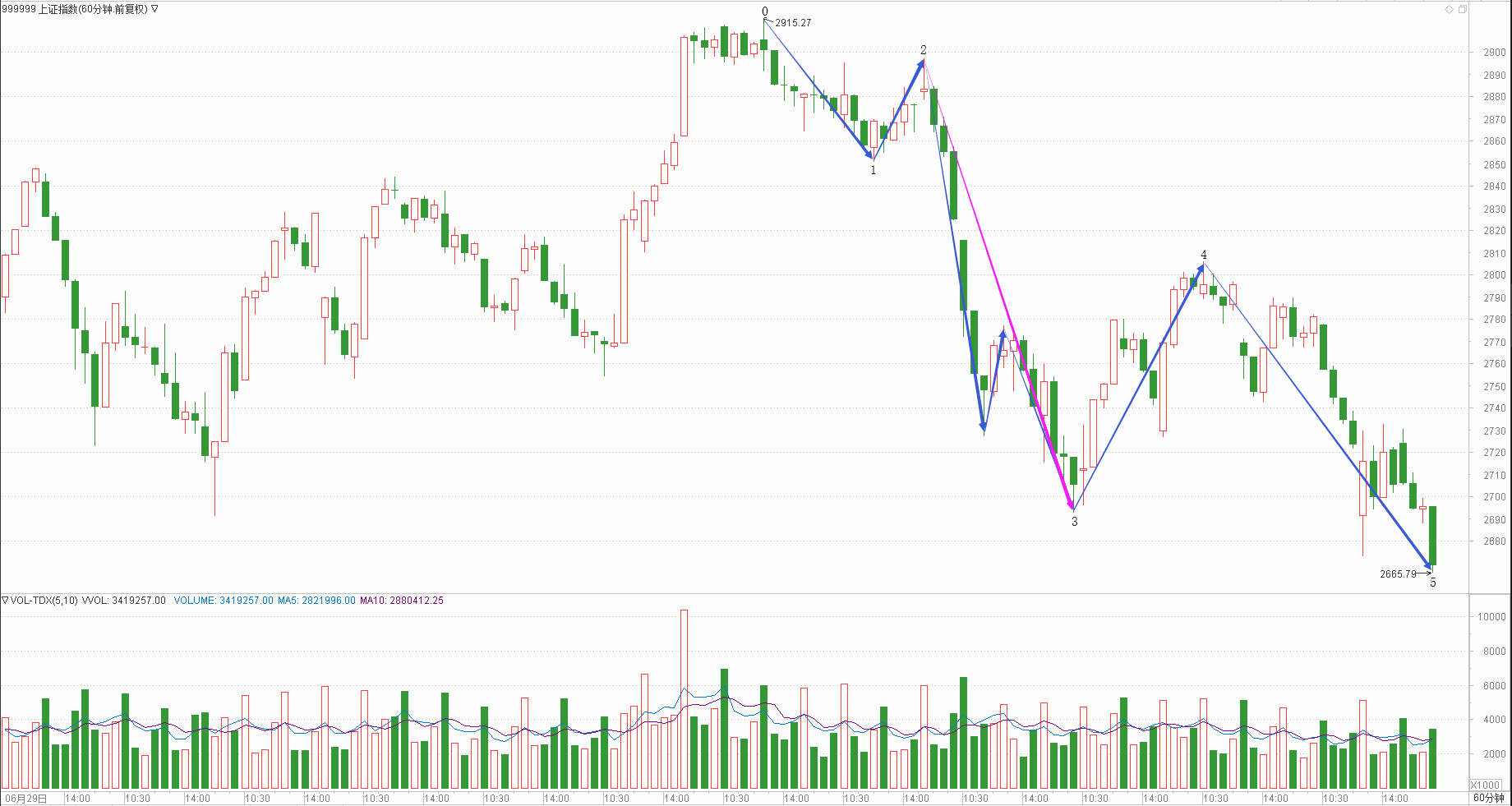Select the wave label 2 marker
Image resolution: width=1512 pixels, height=806 pixels.
[x=924, y=50]
